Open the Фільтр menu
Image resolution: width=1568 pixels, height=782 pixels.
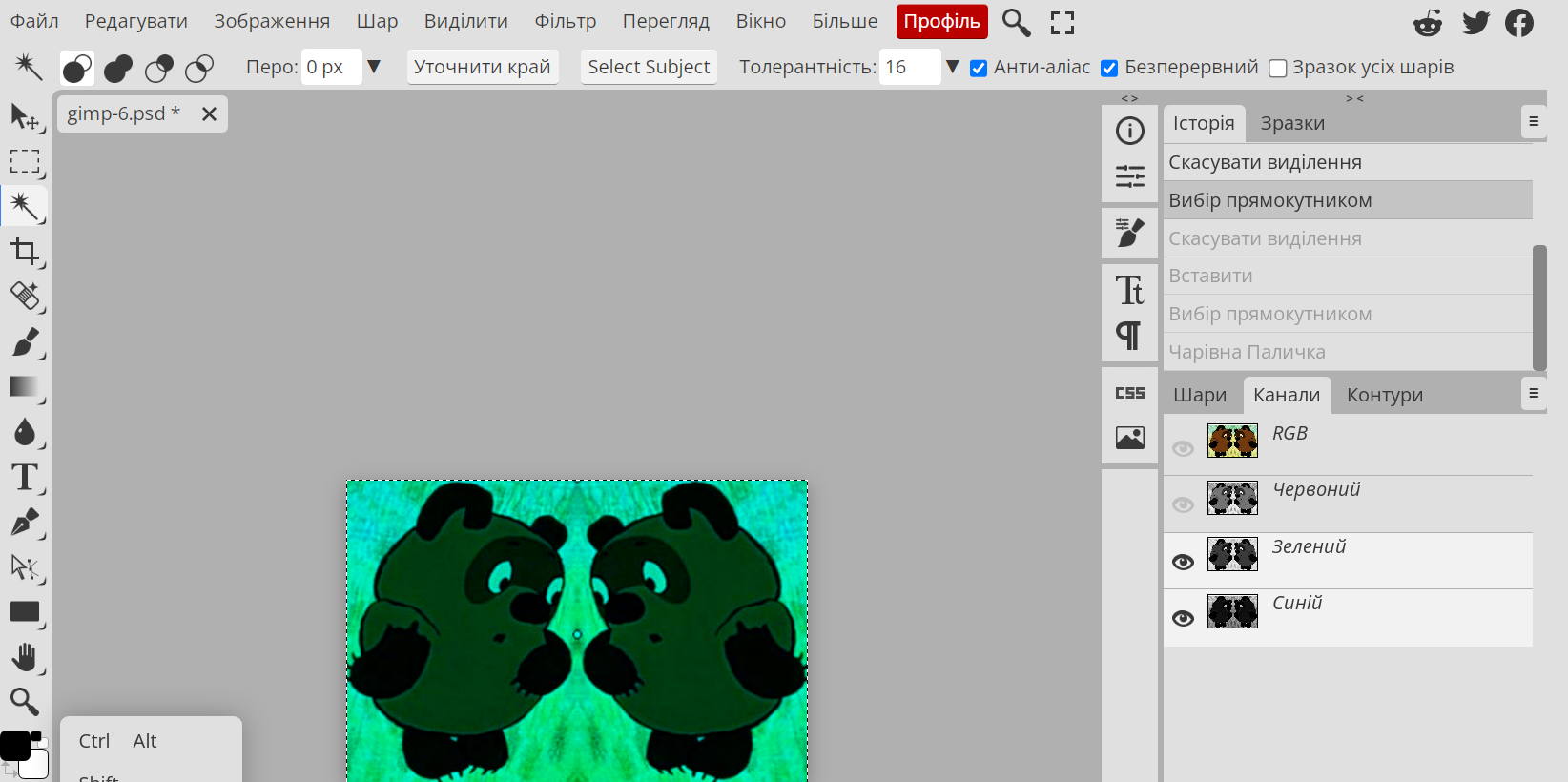tap(565, 21)
